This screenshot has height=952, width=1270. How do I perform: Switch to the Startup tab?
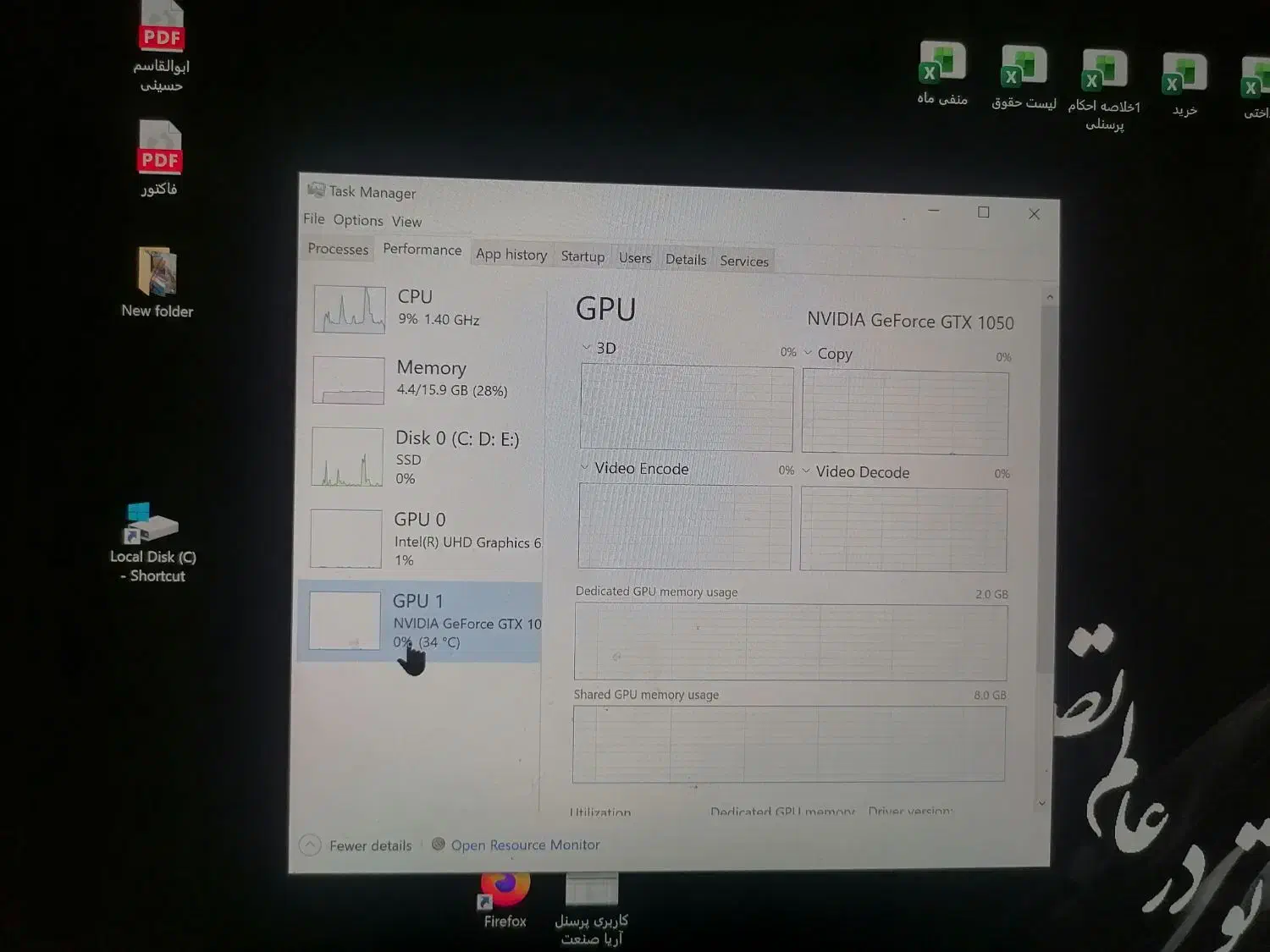[x=583, y=256]
